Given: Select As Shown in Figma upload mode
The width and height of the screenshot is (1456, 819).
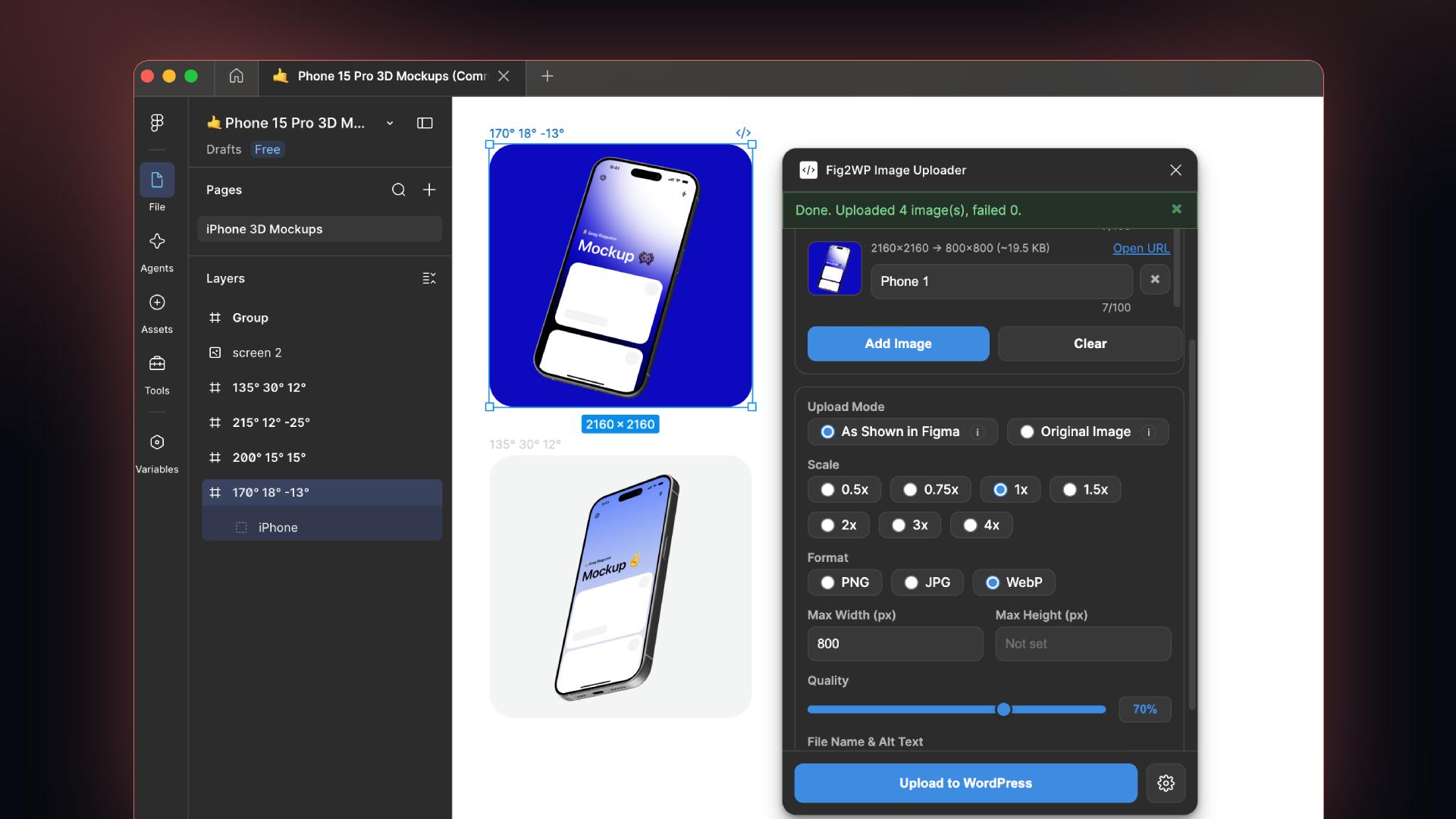Looking at the screenshot, I should click(x=902, y=431).
